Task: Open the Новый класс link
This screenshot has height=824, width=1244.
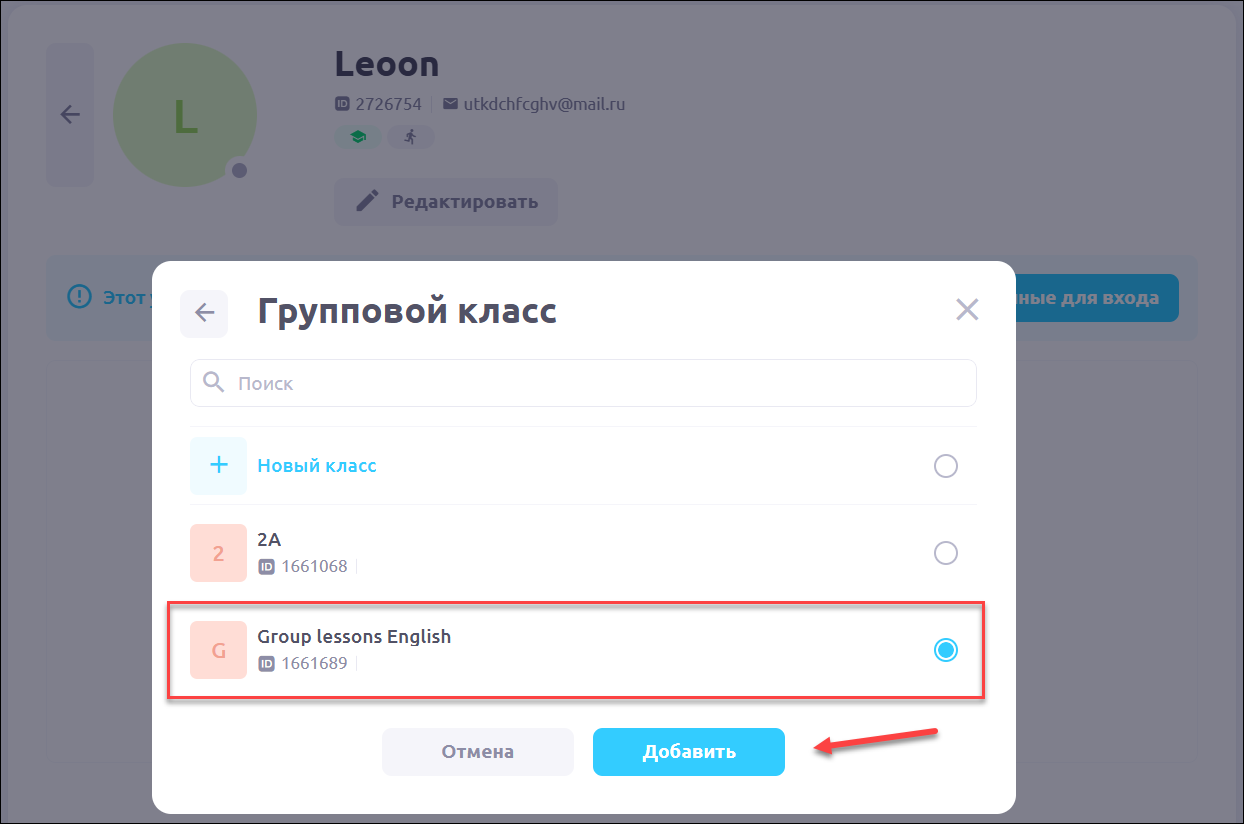Action: 317,466
